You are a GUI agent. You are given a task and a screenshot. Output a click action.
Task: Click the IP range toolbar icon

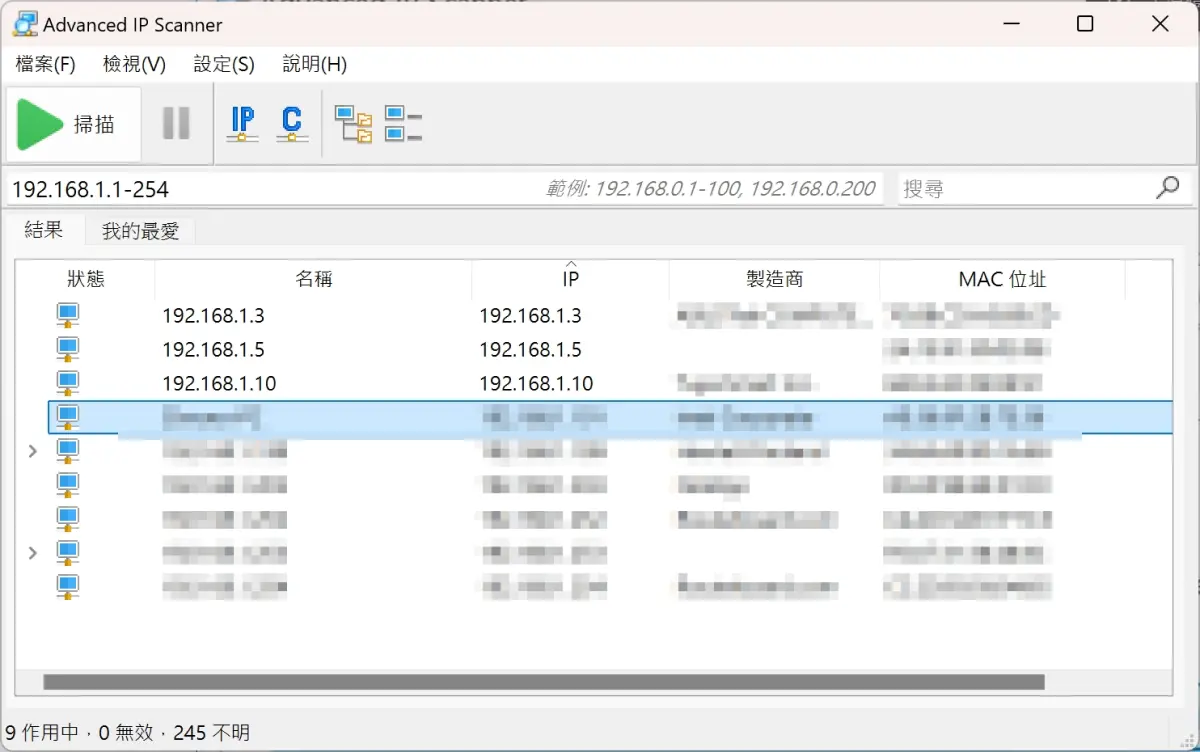242,124
